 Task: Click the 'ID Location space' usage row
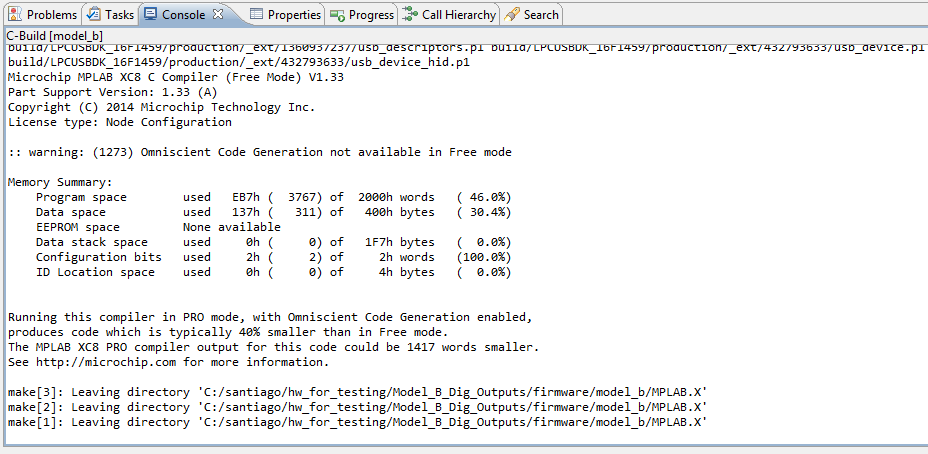tap(273, 272)
